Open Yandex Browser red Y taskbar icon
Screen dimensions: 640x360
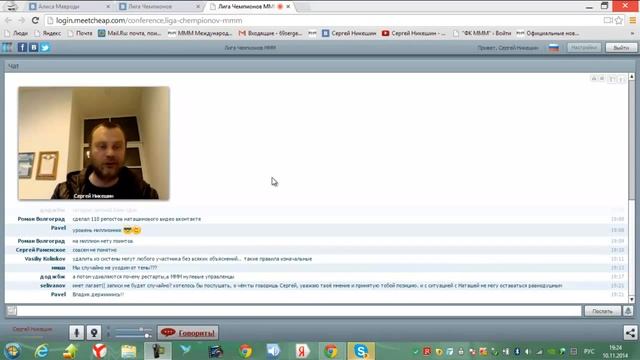tap(99, 351)
